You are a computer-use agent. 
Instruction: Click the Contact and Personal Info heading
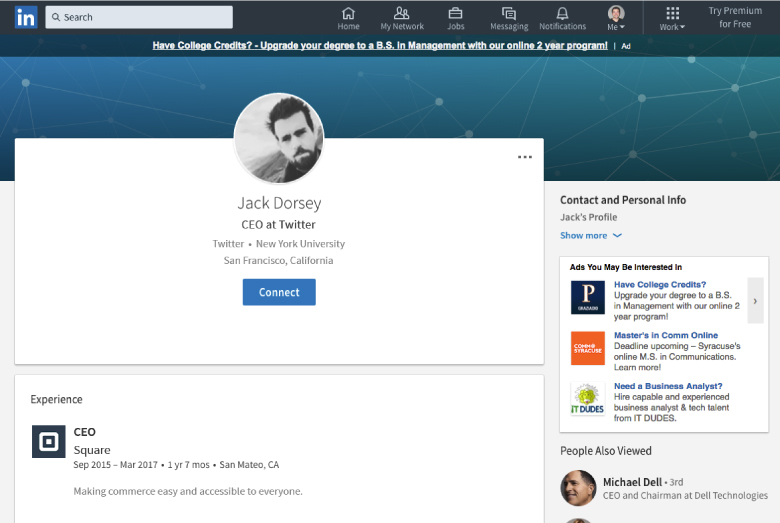click(623, 200)
